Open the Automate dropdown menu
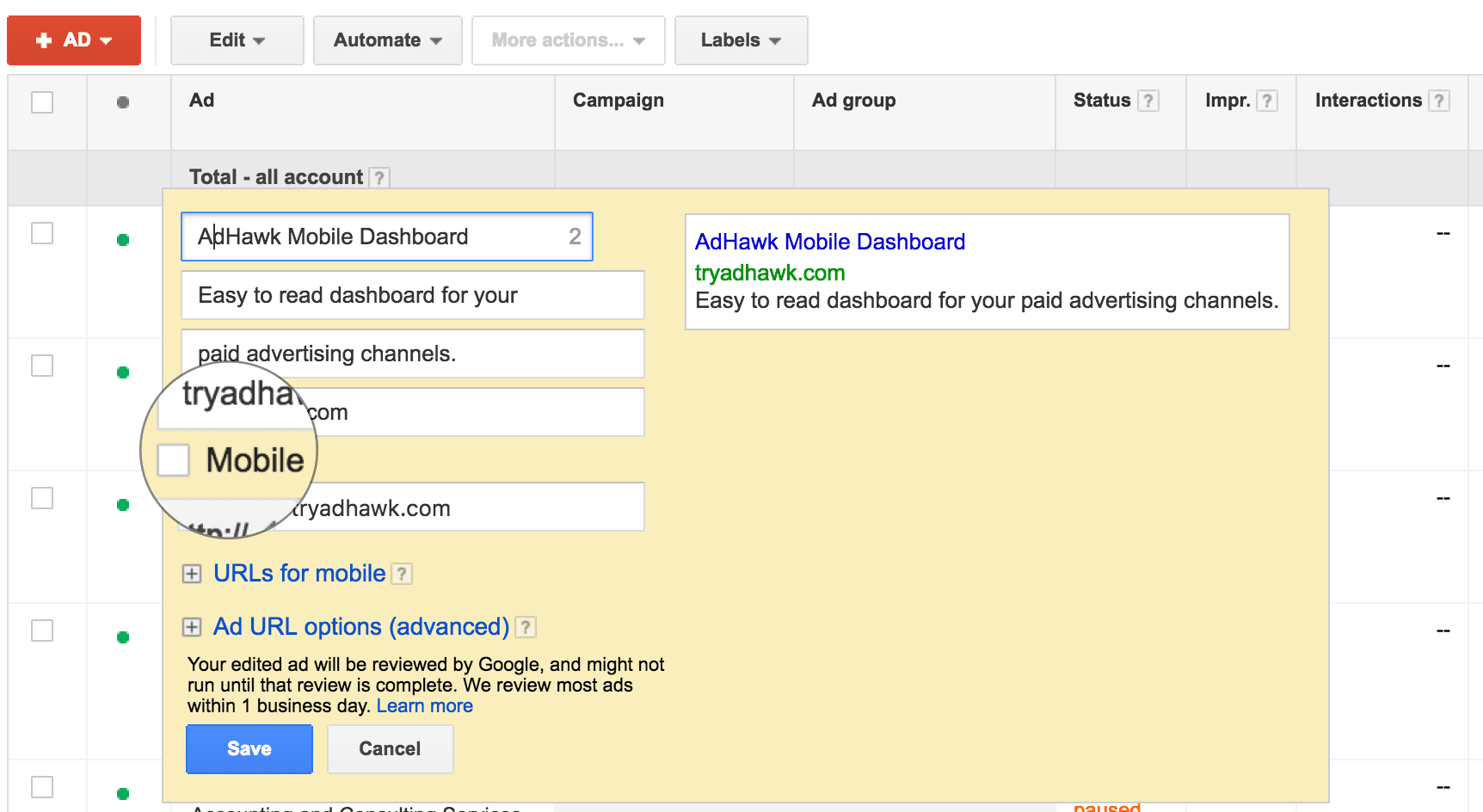This screenshot has width=1483, height=812. pyautogui.click(x=387, y=40)
